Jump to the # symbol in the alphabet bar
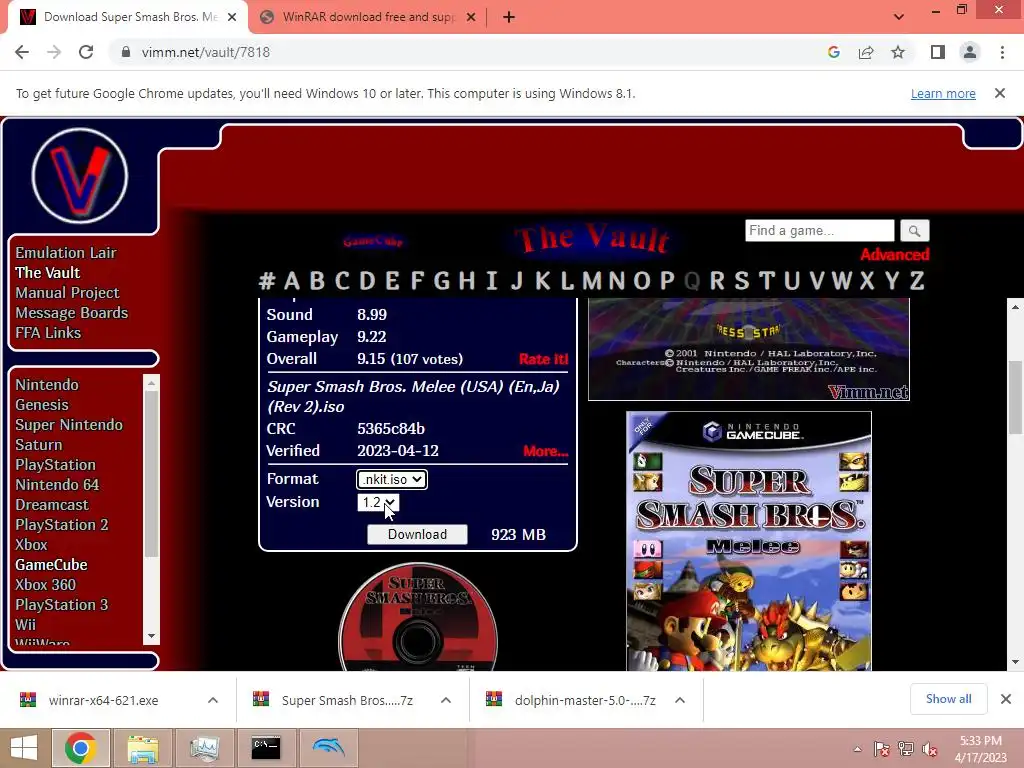 click(x=266, y=281)
